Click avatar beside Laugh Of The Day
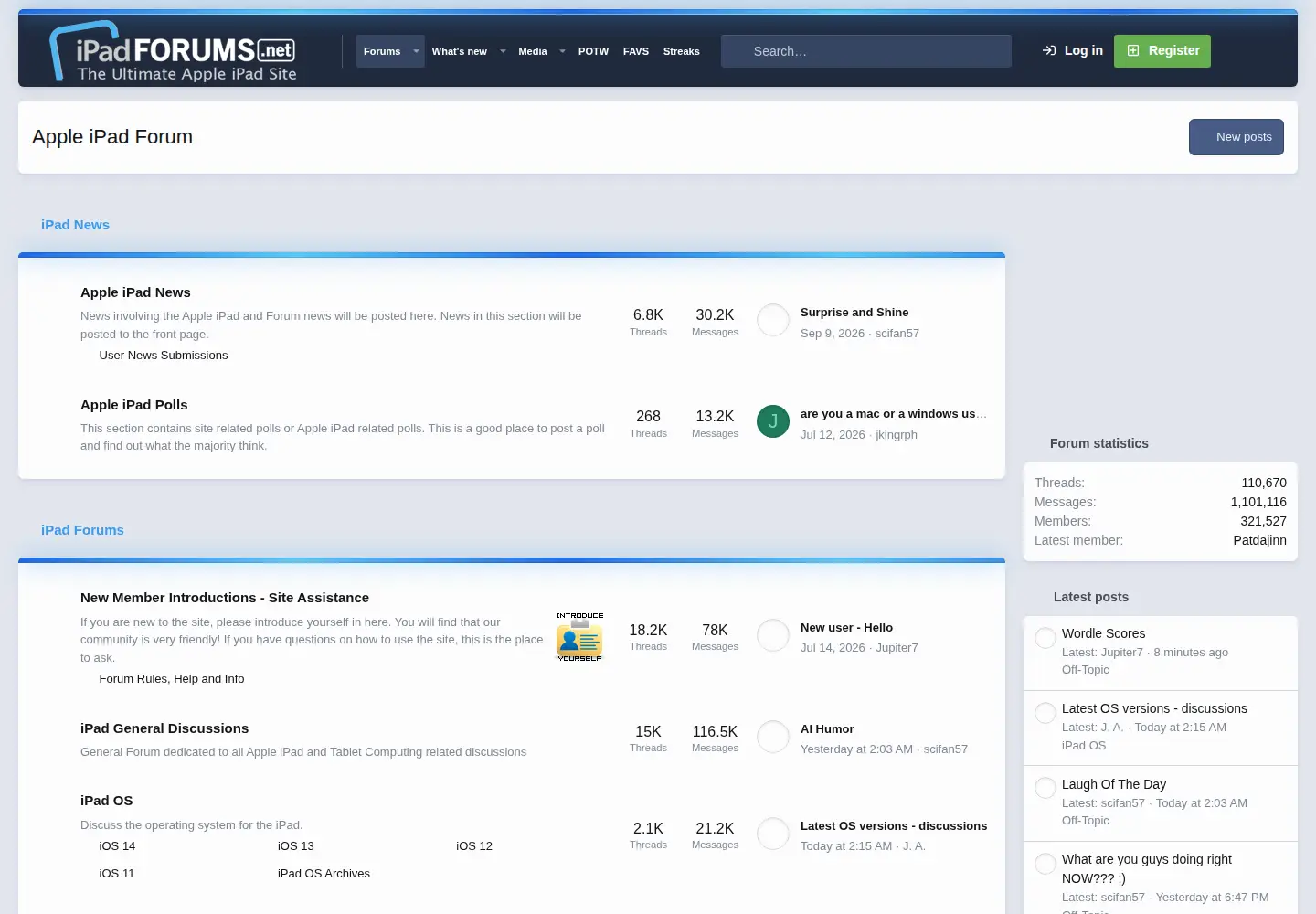The height and width of the screenshot is (914, 1316). pos(1045,788)
